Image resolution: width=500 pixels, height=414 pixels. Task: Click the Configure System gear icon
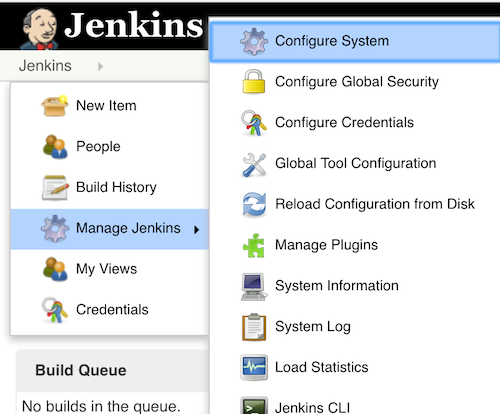254,41
